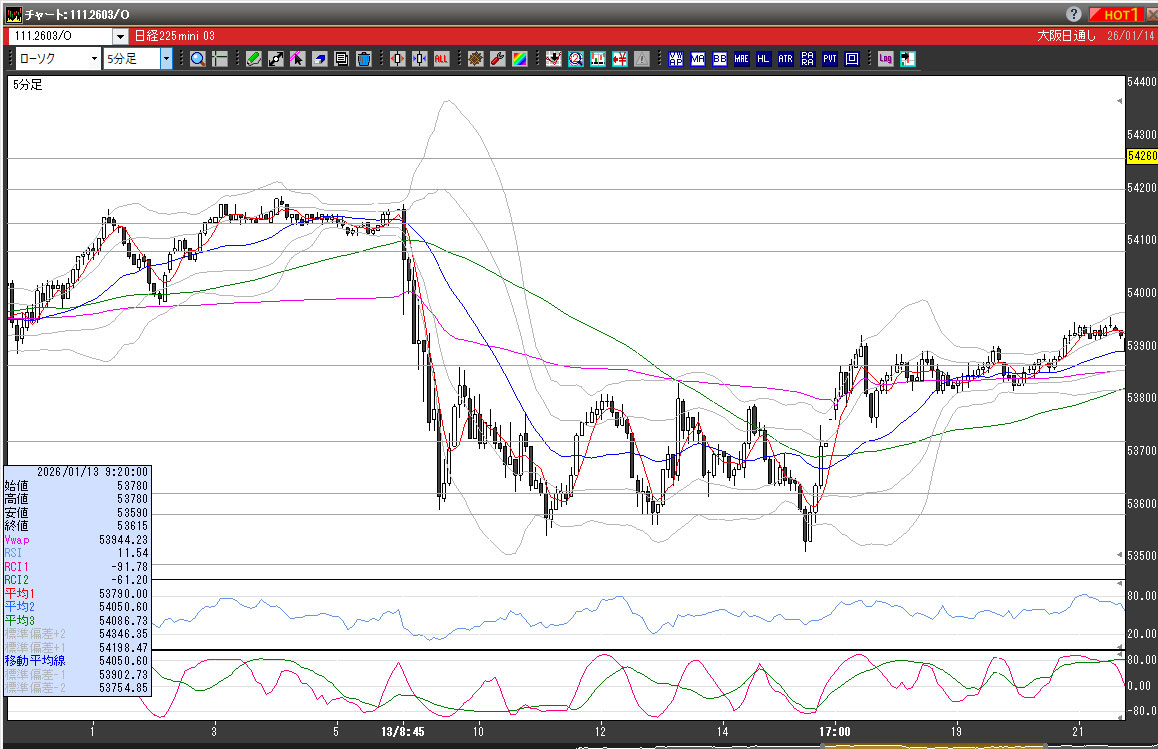
Task: Click the yellow 54260 price marker
Action: [1141, 156]
